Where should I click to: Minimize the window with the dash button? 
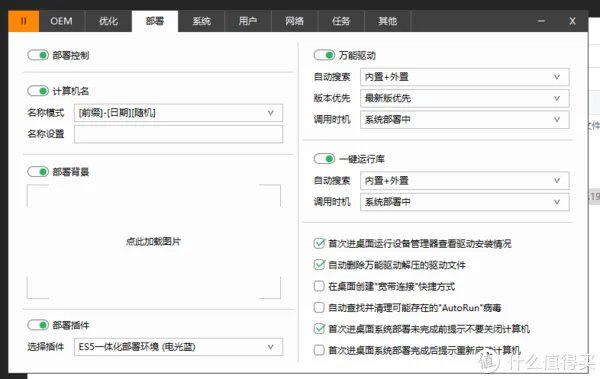point(541,21)
